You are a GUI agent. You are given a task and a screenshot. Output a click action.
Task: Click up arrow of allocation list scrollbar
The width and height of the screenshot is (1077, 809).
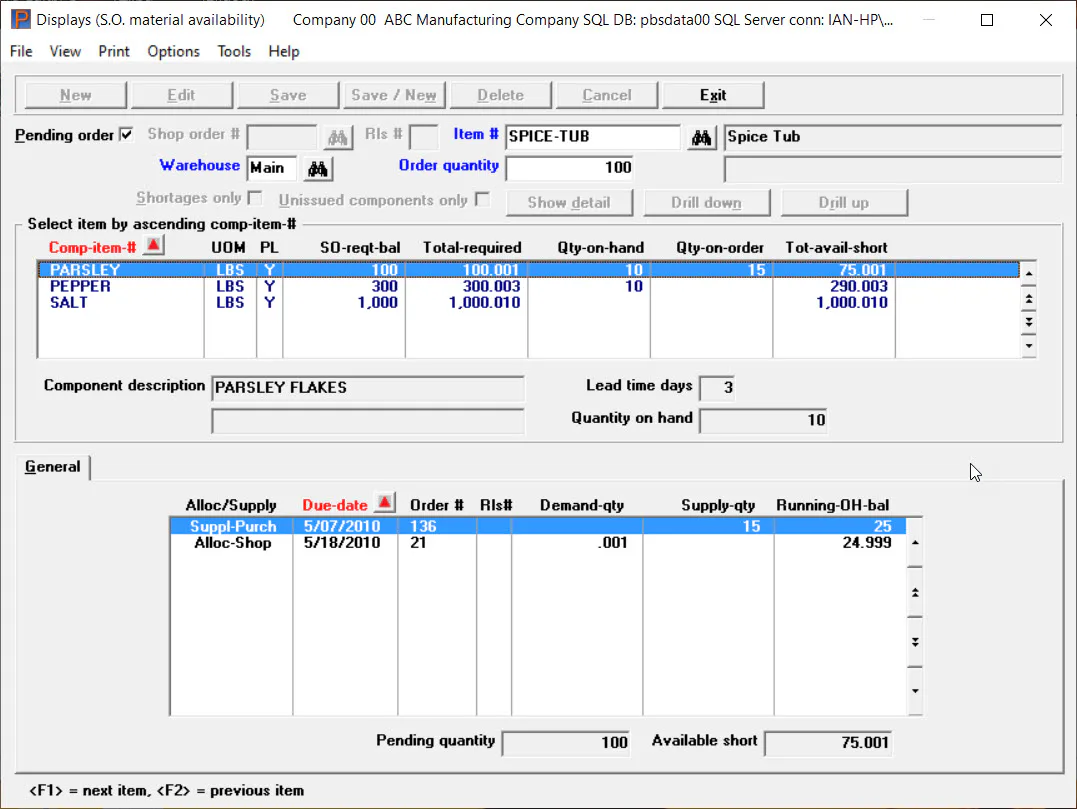pos(915,543)
